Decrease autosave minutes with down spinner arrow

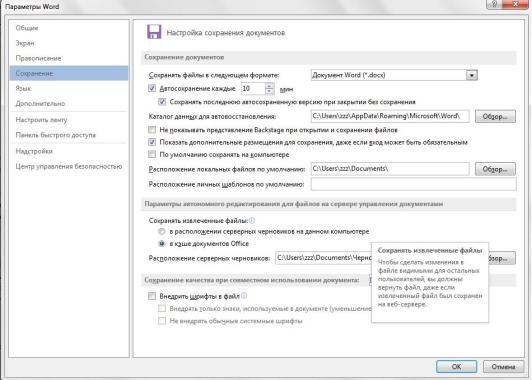point(269,91)
